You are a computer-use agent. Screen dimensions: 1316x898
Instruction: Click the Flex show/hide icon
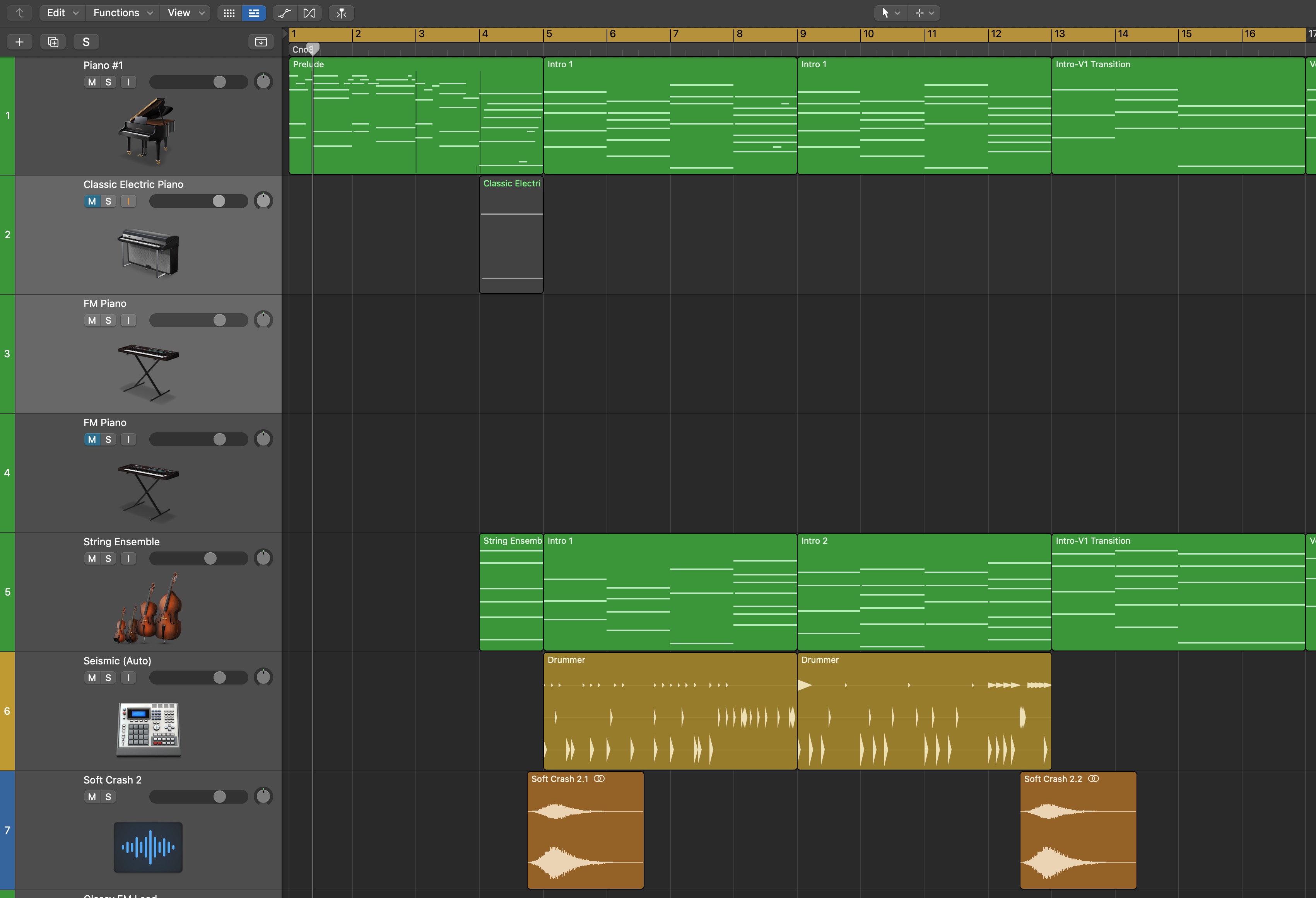point(309,13)
